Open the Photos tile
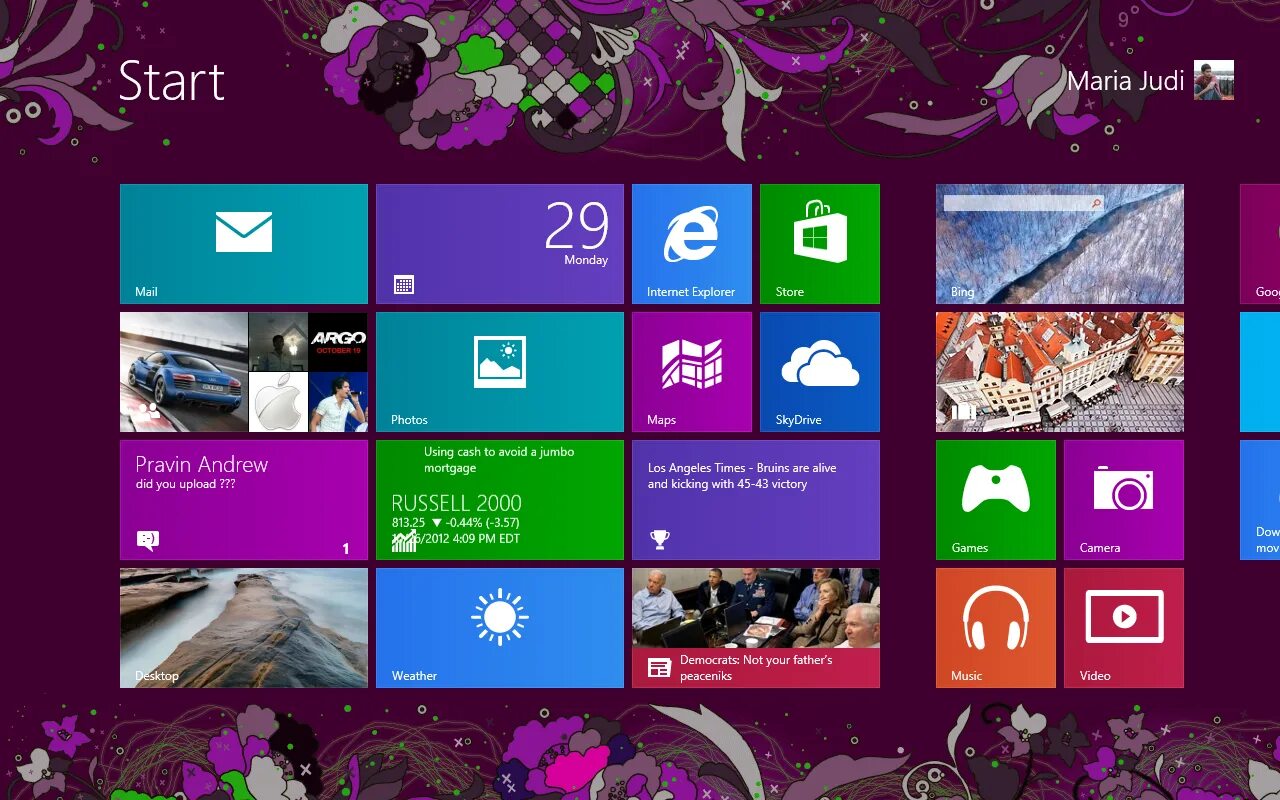1280x800 pixels. click(x=500, y=372)
